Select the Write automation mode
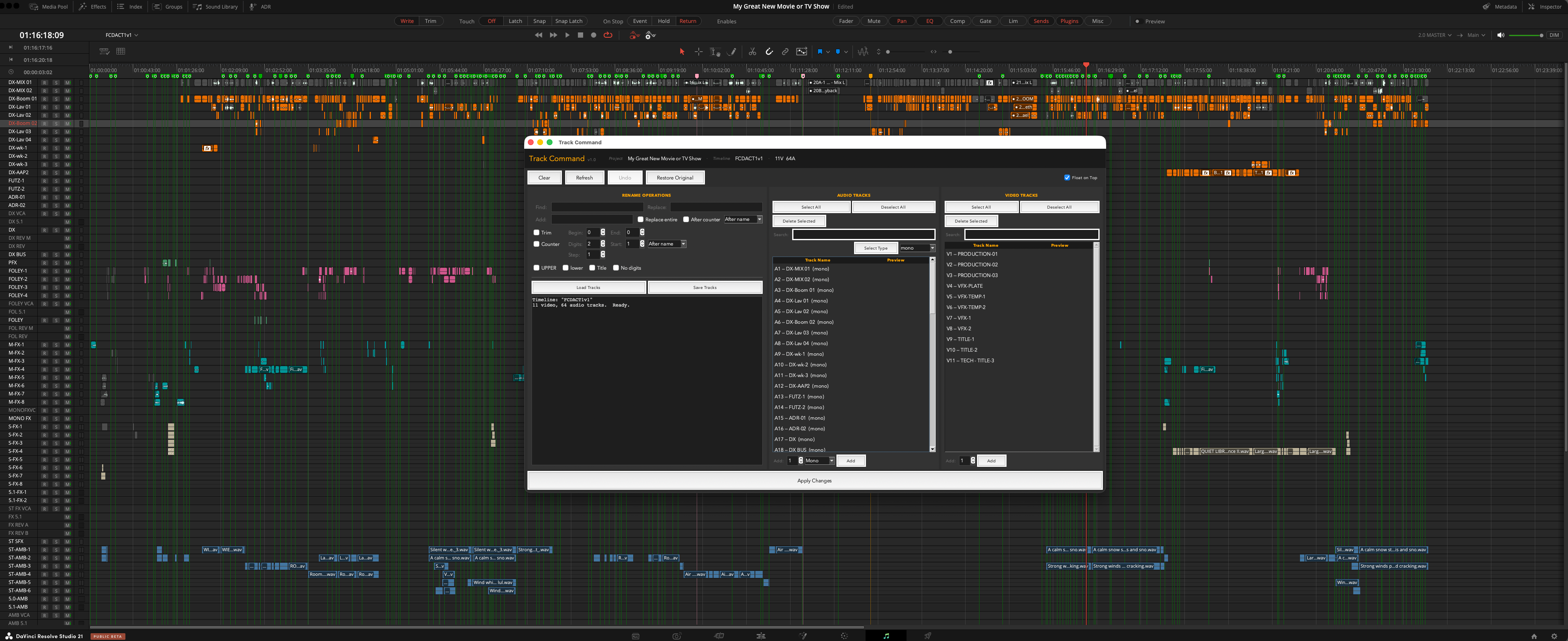Viewport: 1568px width, 641px height. point(407,21)
